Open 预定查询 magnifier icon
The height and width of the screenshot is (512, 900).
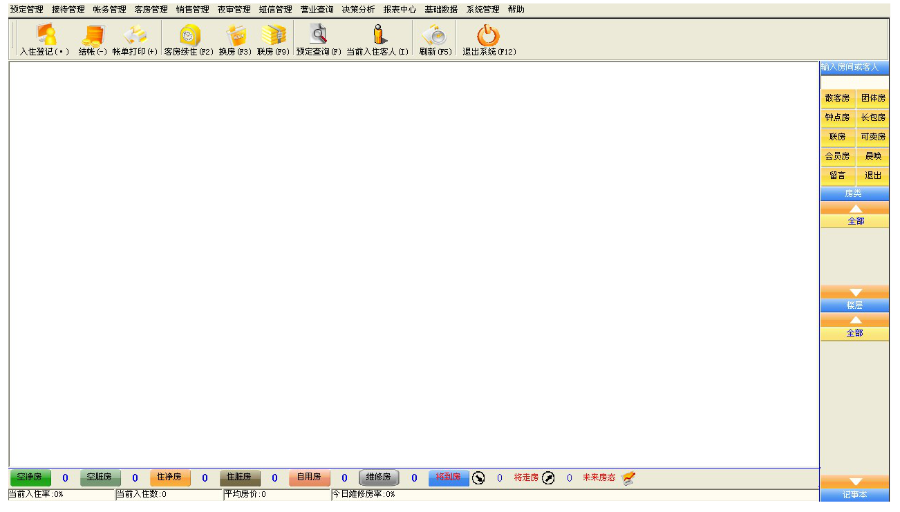tap(319, 35)
